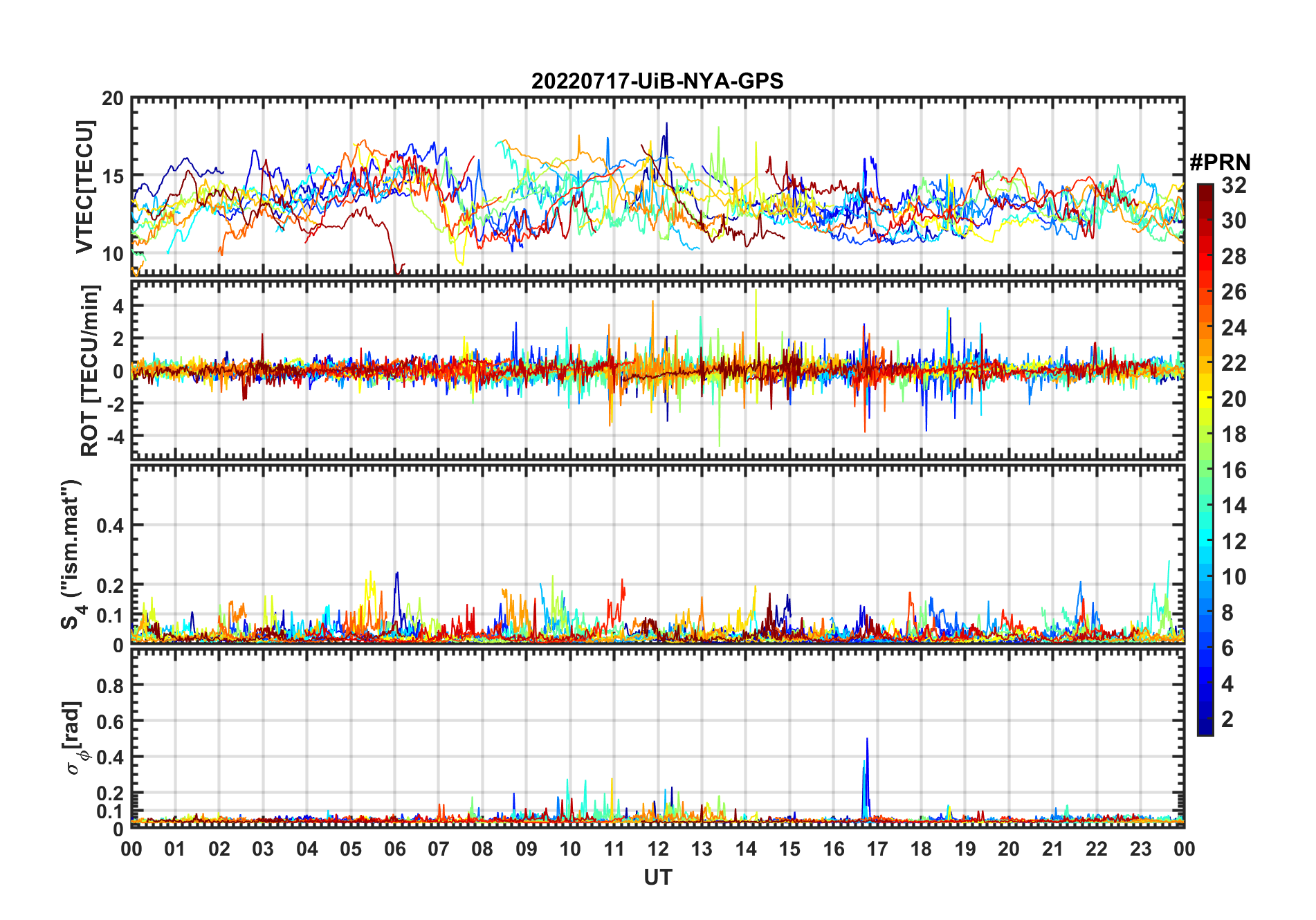
Task: Click VTEC axis tick label 10
Action: 113,254
